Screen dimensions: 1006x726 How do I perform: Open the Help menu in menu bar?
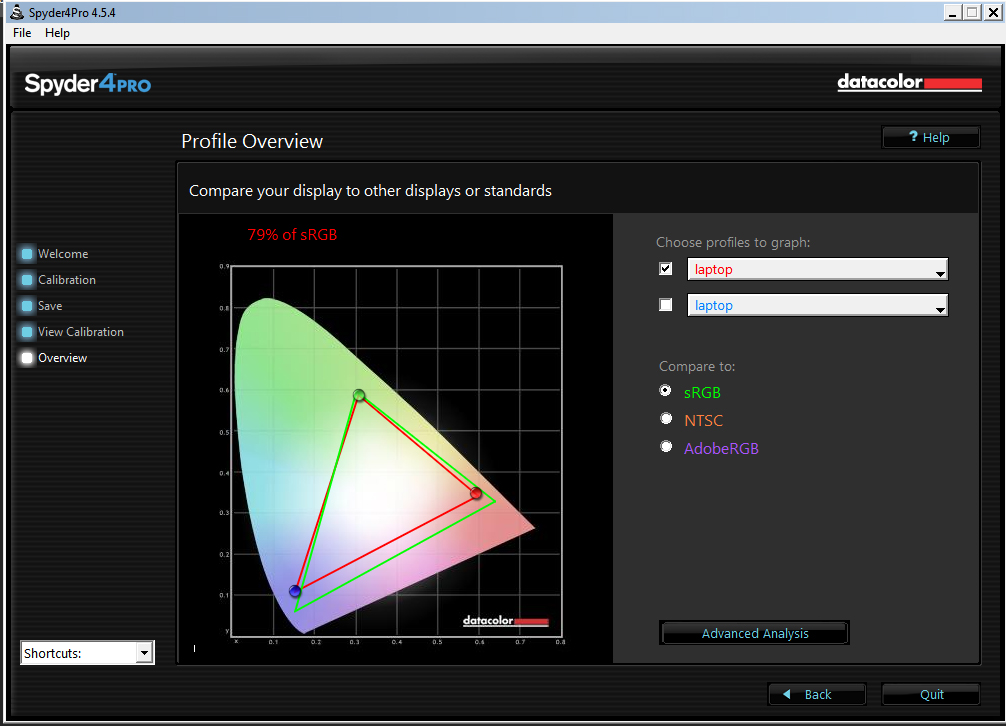click(x=58, y=33)
